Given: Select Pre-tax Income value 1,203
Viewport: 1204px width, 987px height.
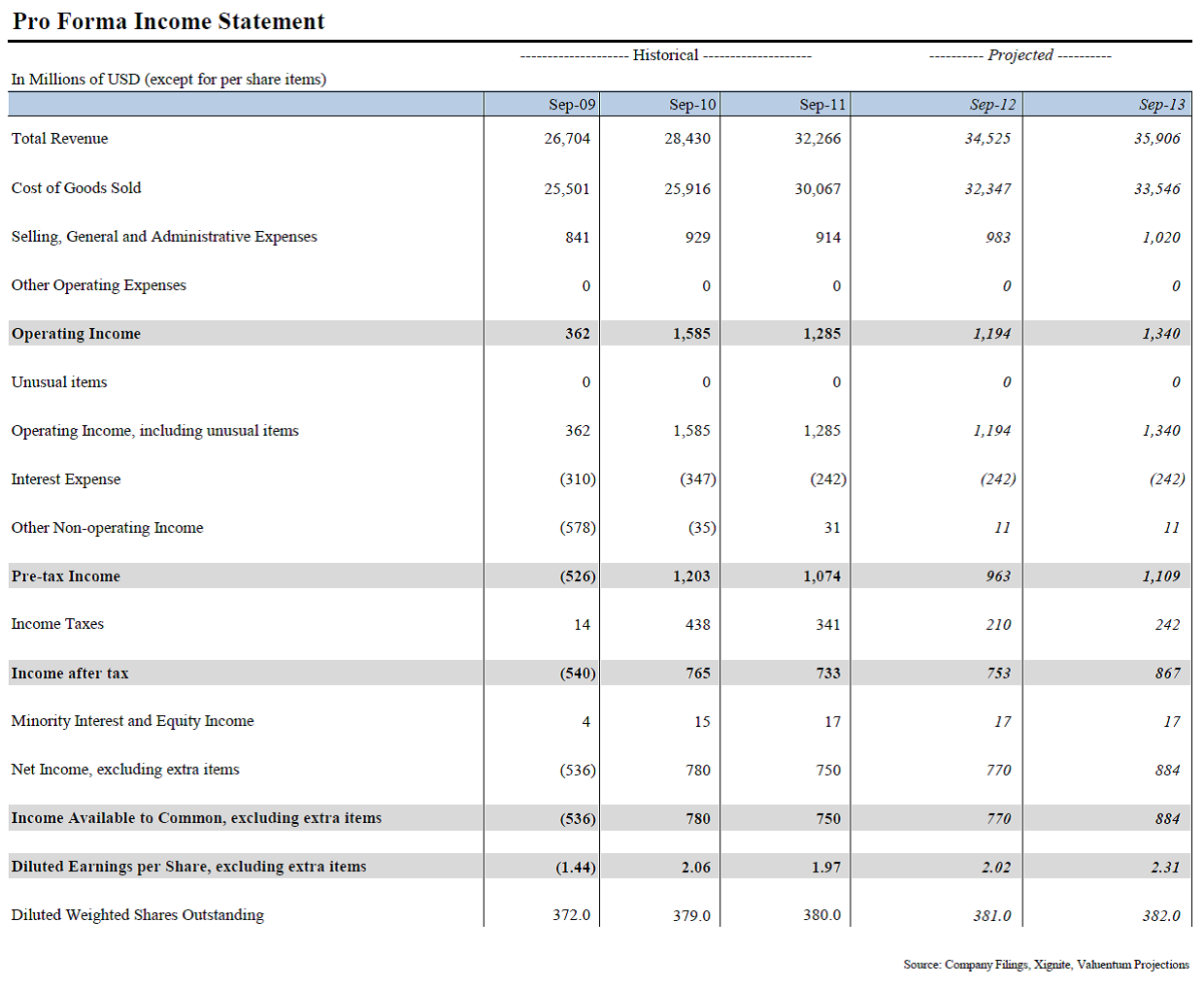Looking at the screenshot, I should point(692,576).
